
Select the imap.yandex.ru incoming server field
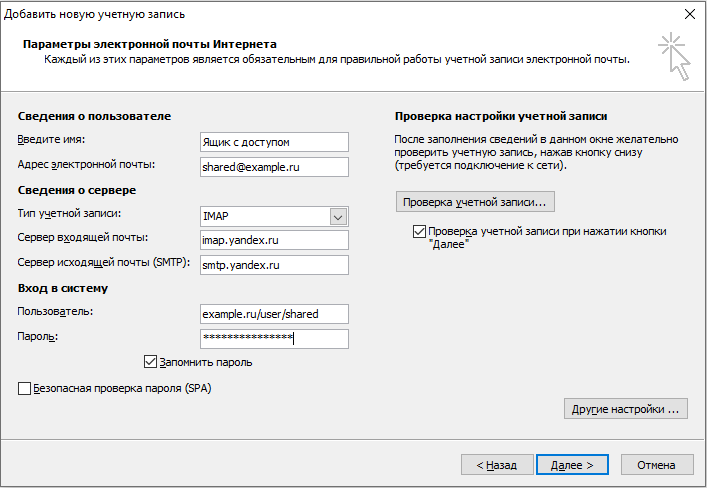click(x=273, y=240)
